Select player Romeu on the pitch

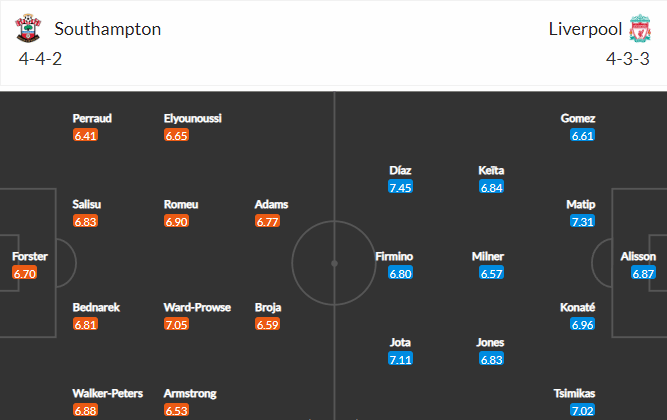tap(181, 204)
